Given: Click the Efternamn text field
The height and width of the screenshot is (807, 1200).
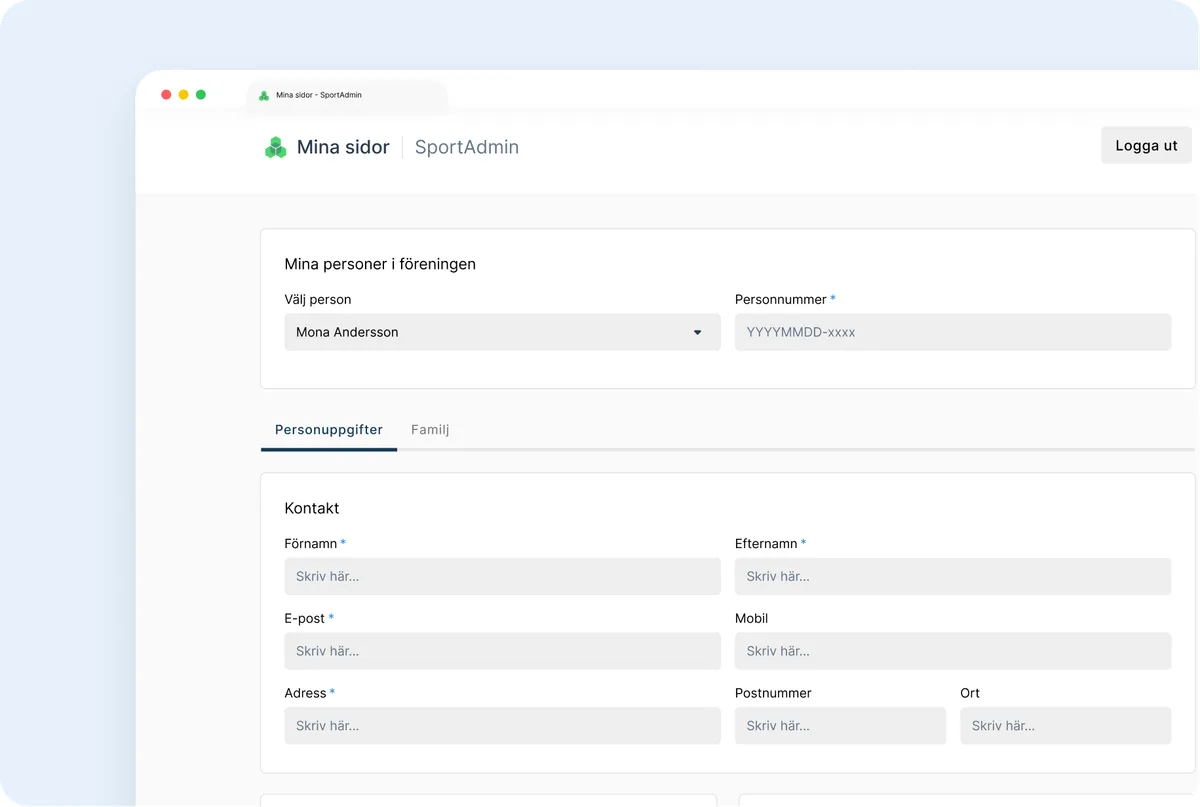Looking at the screenshot, I should (953, 576).
